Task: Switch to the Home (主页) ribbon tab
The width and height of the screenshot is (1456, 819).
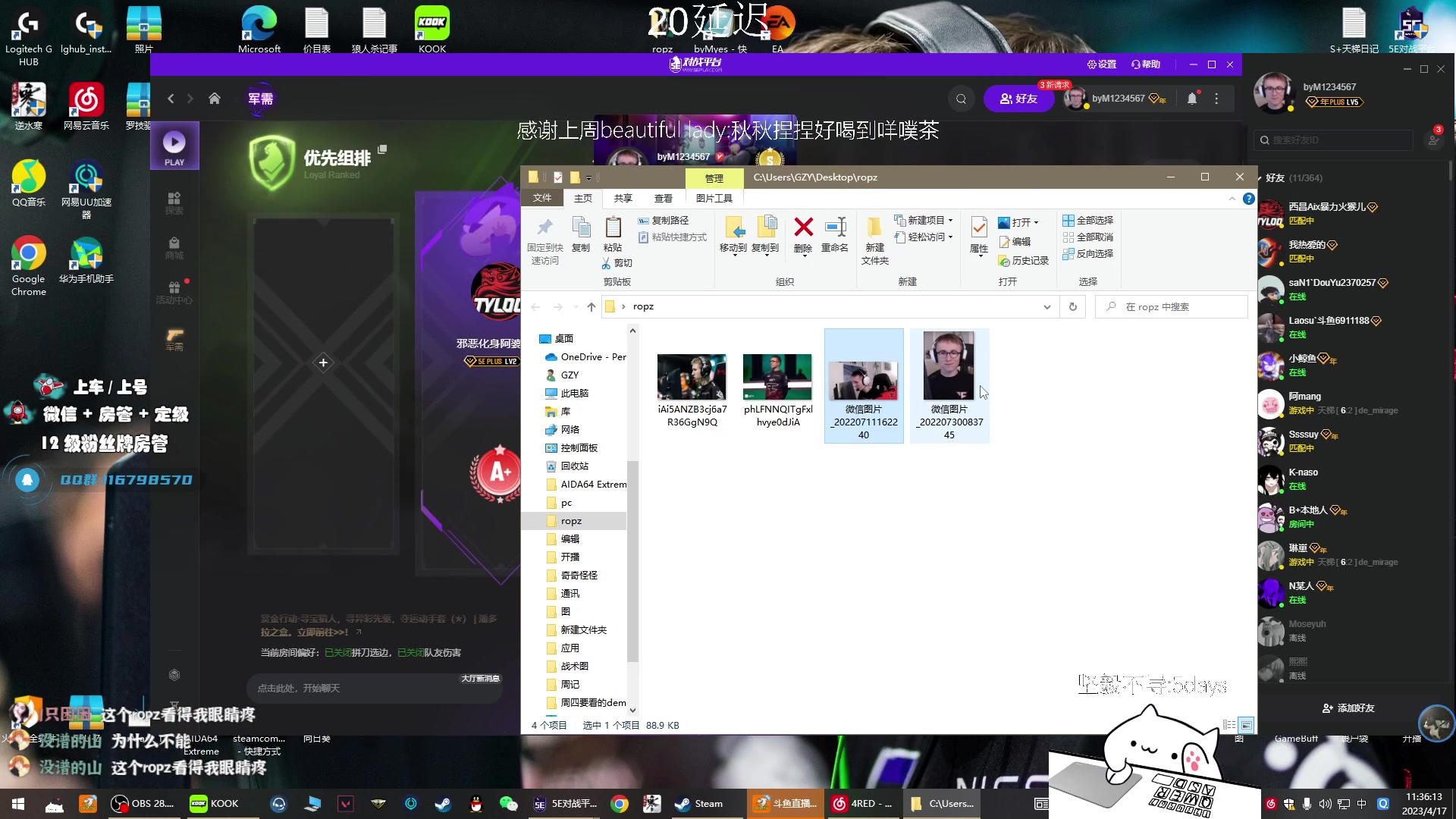Action: (583, 198)
